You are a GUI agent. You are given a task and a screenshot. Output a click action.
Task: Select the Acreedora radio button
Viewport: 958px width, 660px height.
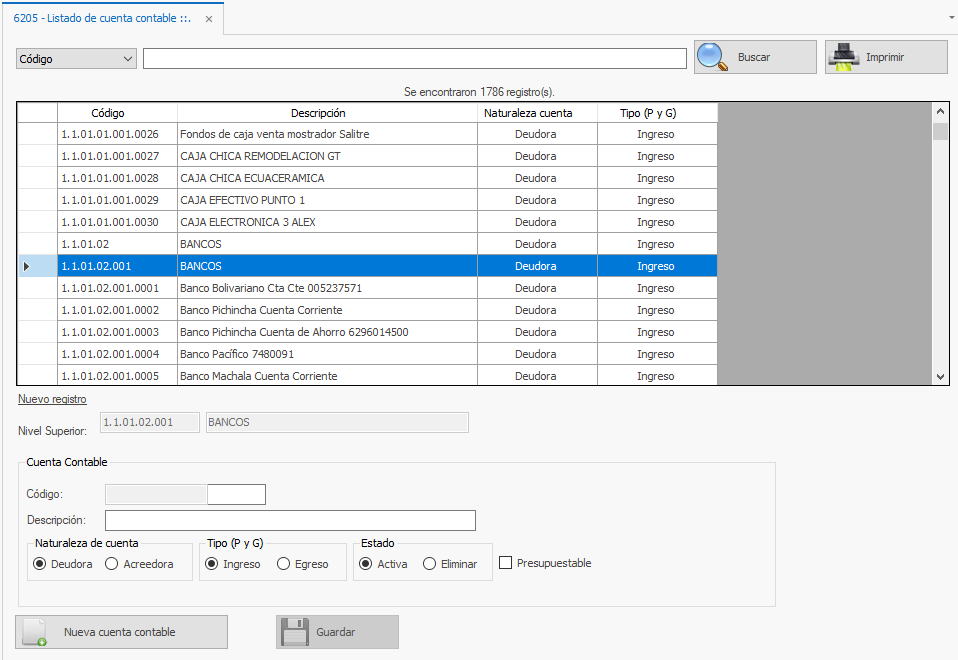pos(111,563)
